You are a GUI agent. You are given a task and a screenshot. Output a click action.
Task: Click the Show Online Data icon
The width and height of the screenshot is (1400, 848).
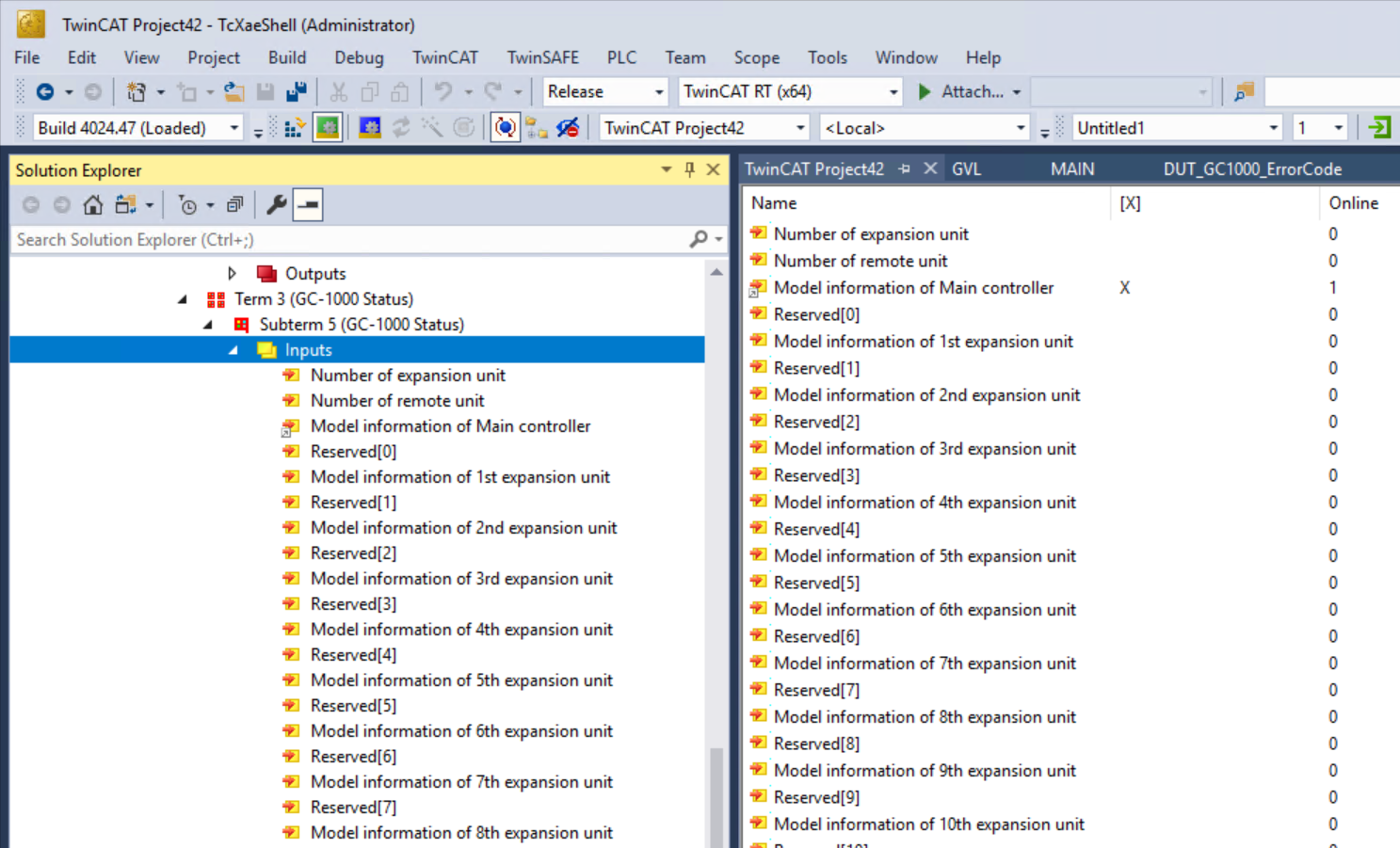click(x=506, y=127)
